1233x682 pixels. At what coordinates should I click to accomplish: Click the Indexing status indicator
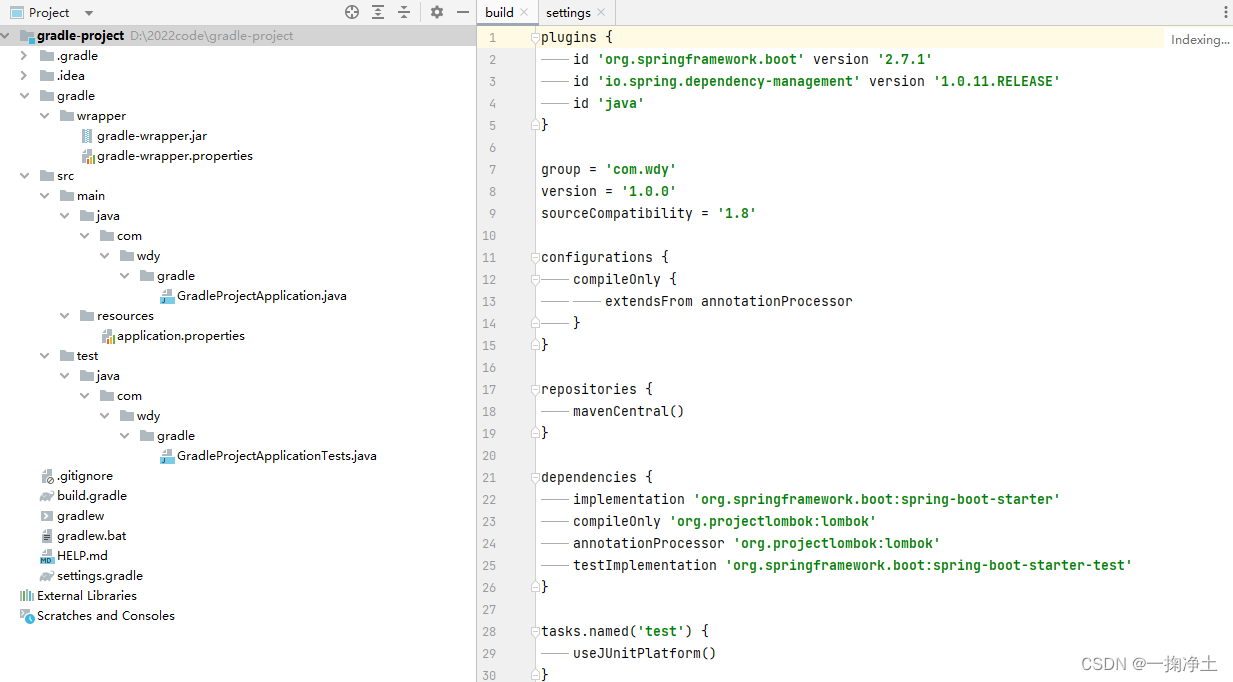pos(1200,40)
